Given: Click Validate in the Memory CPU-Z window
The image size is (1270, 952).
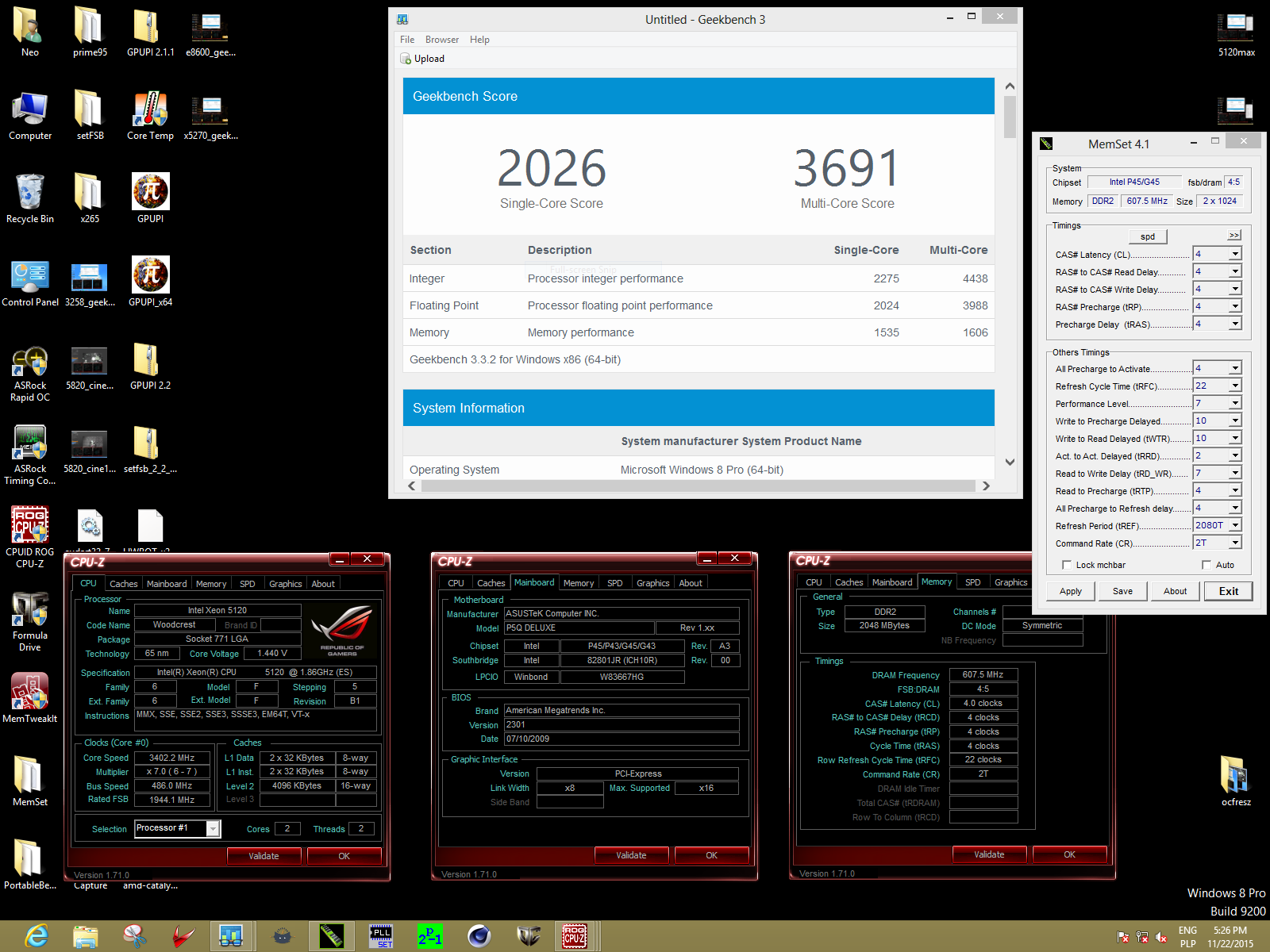Looking at the screenshot, I should point(989,854).
